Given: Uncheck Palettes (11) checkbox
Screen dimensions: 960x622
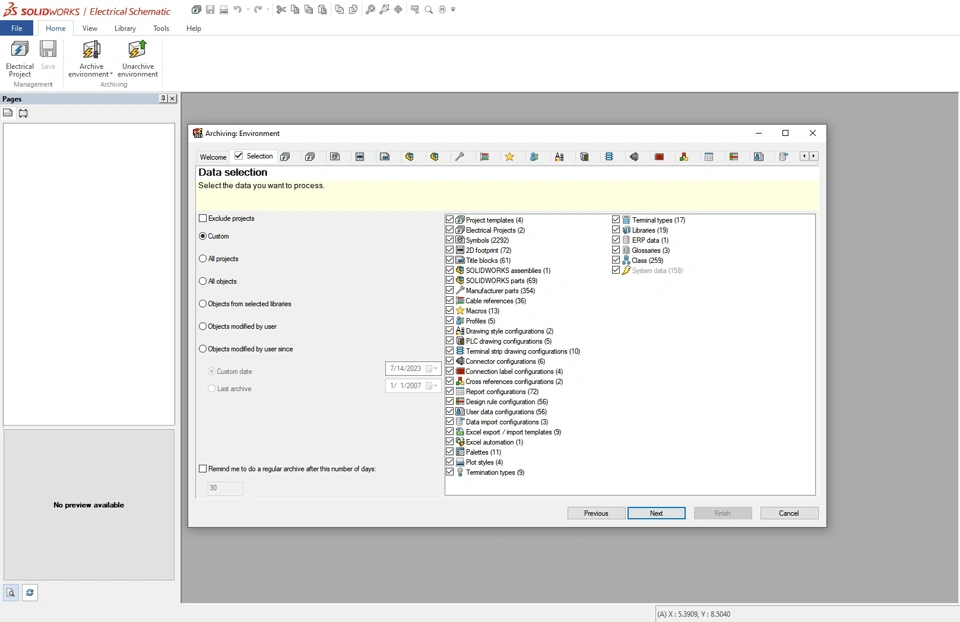Looking at the screenshot, I should (x=450, y=452).
